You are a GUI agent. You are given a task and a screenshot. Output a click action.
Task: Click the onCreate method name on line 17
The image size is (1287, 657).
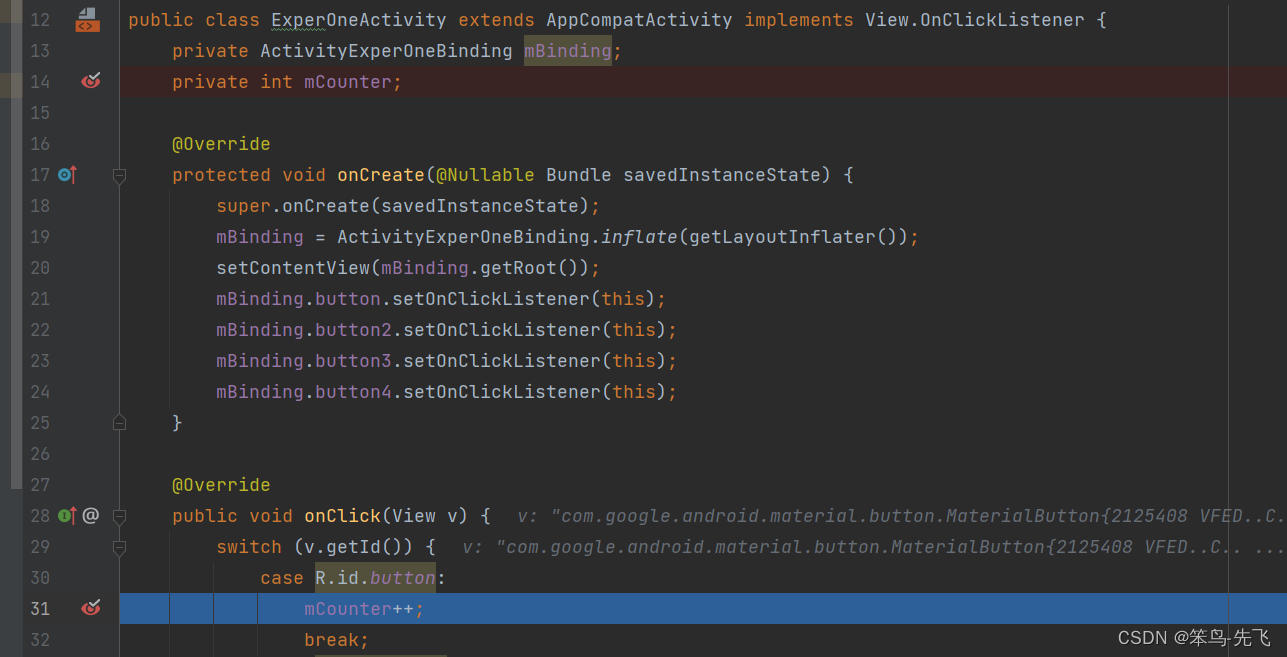(381, 175)
